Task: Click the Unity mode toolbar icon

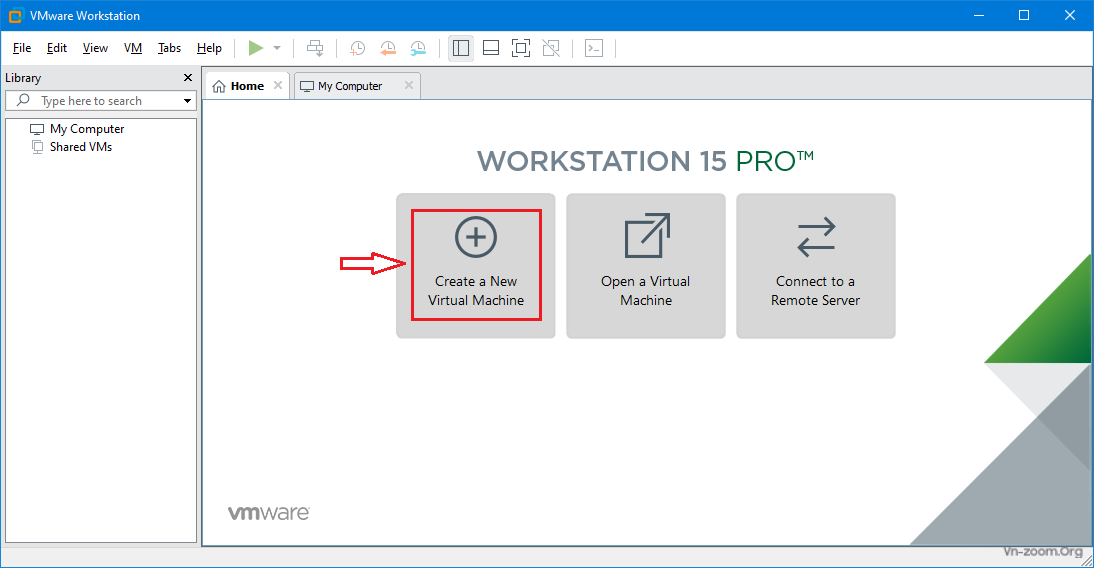Action: pos(551,48)
